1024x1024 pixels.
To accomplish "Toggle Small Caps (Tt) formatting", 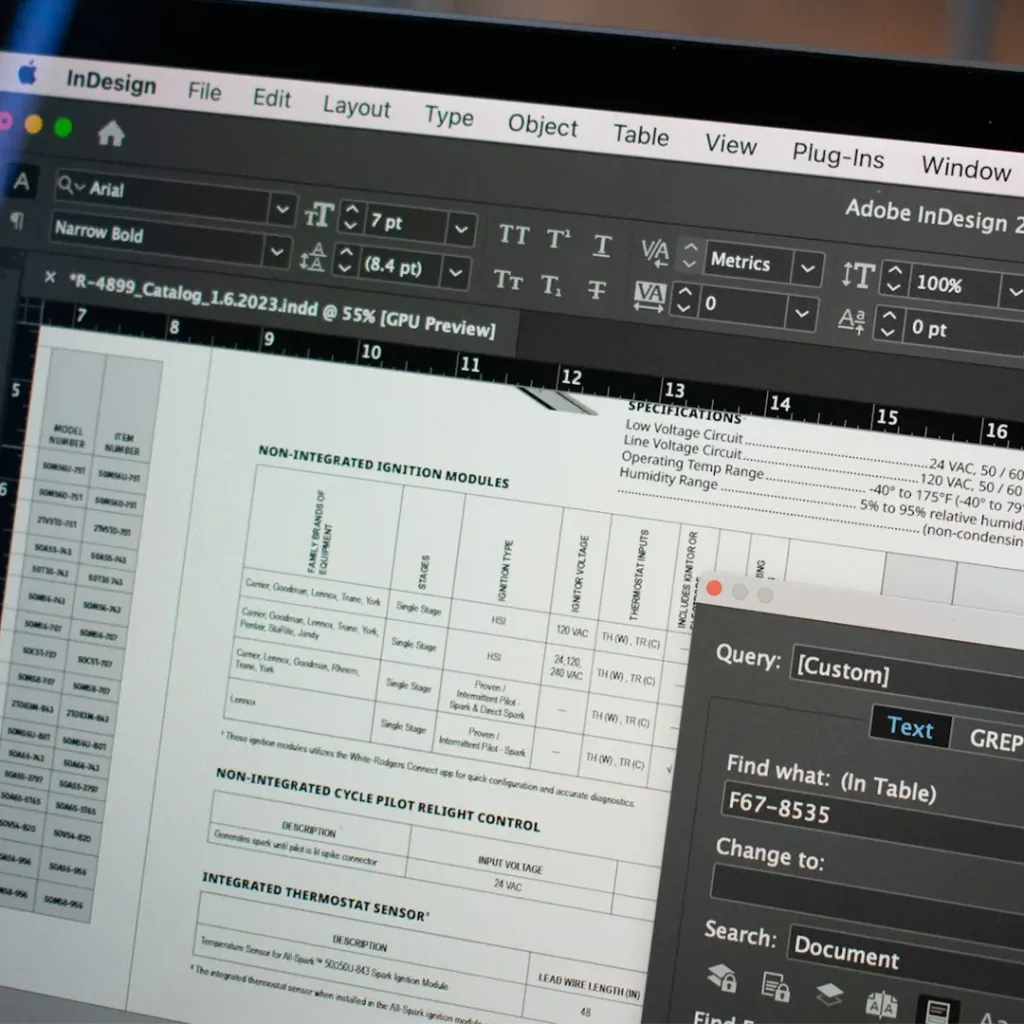I will click(508, 280).
